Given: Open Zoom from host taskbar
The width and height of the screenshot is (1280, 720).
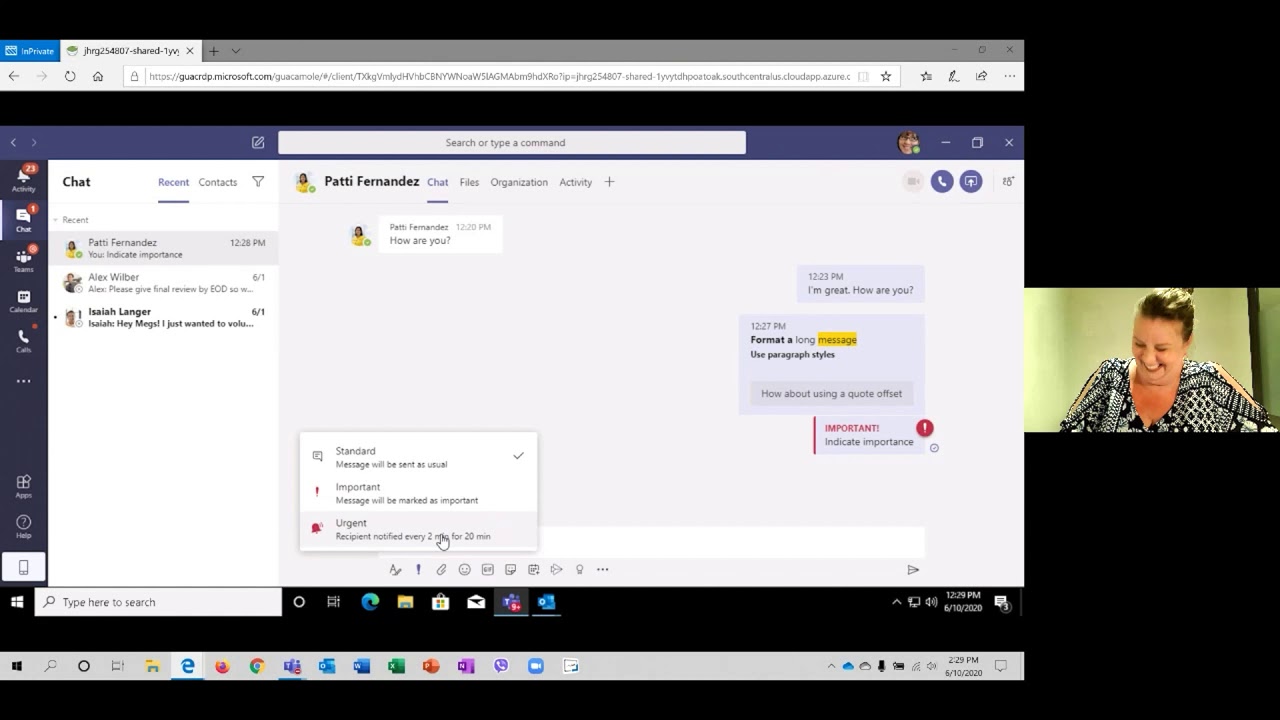Looking at the screenshot, I should click(536, 666).
